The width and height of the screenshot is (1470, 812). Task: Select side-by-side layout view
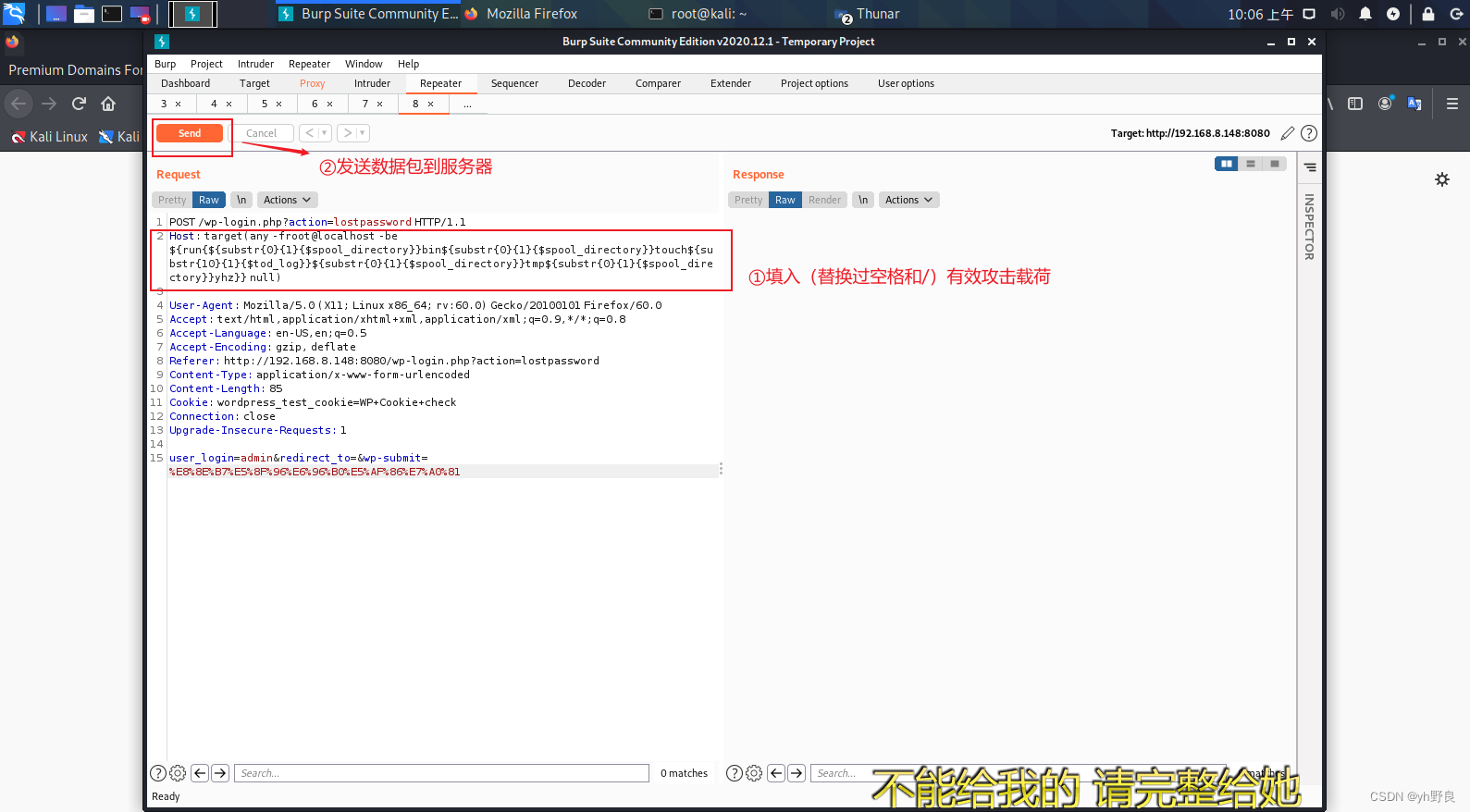[x=1227, y=164]
